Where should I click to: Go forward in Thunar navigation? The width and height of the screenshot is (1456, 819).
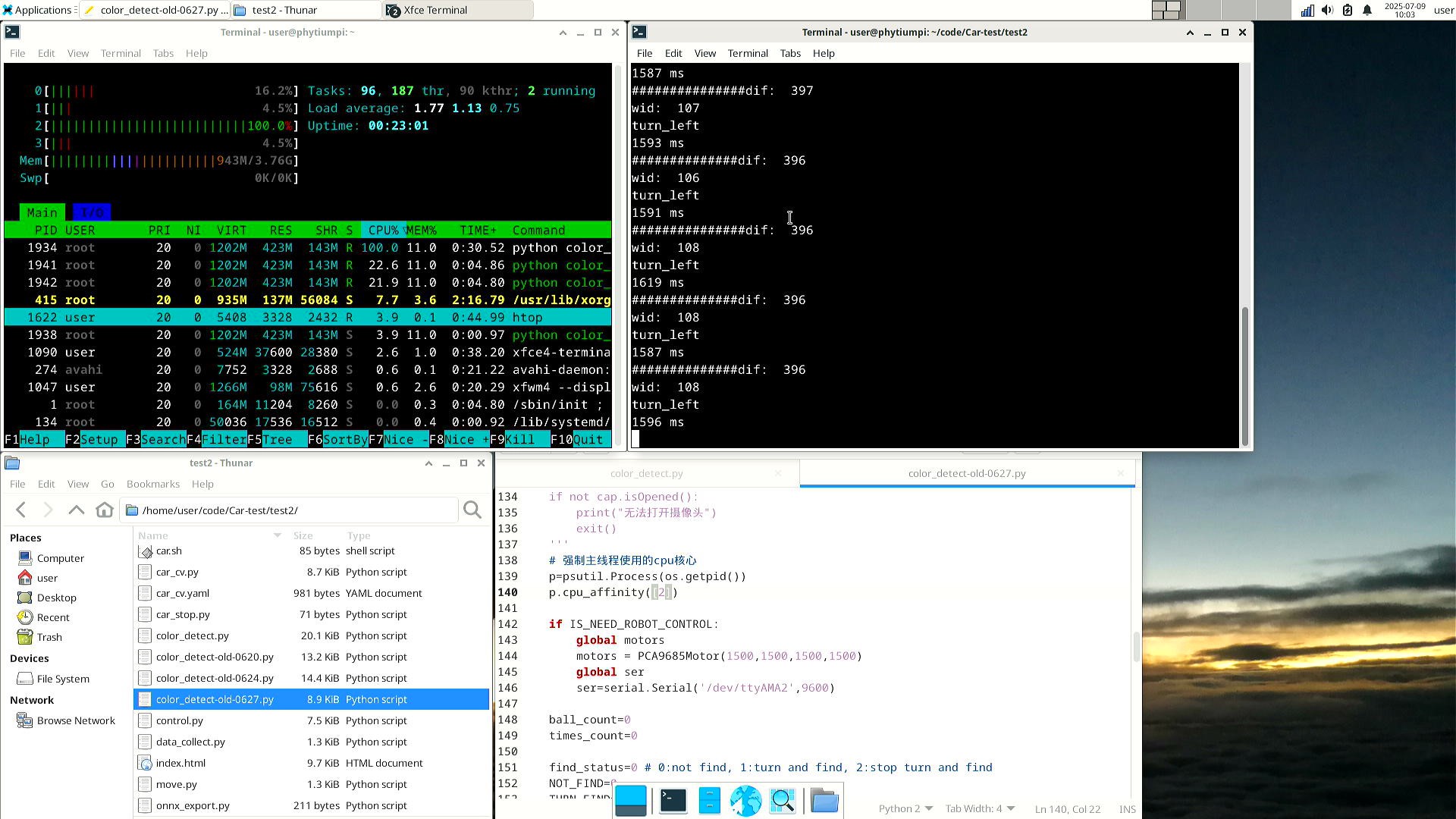point(49,510)
